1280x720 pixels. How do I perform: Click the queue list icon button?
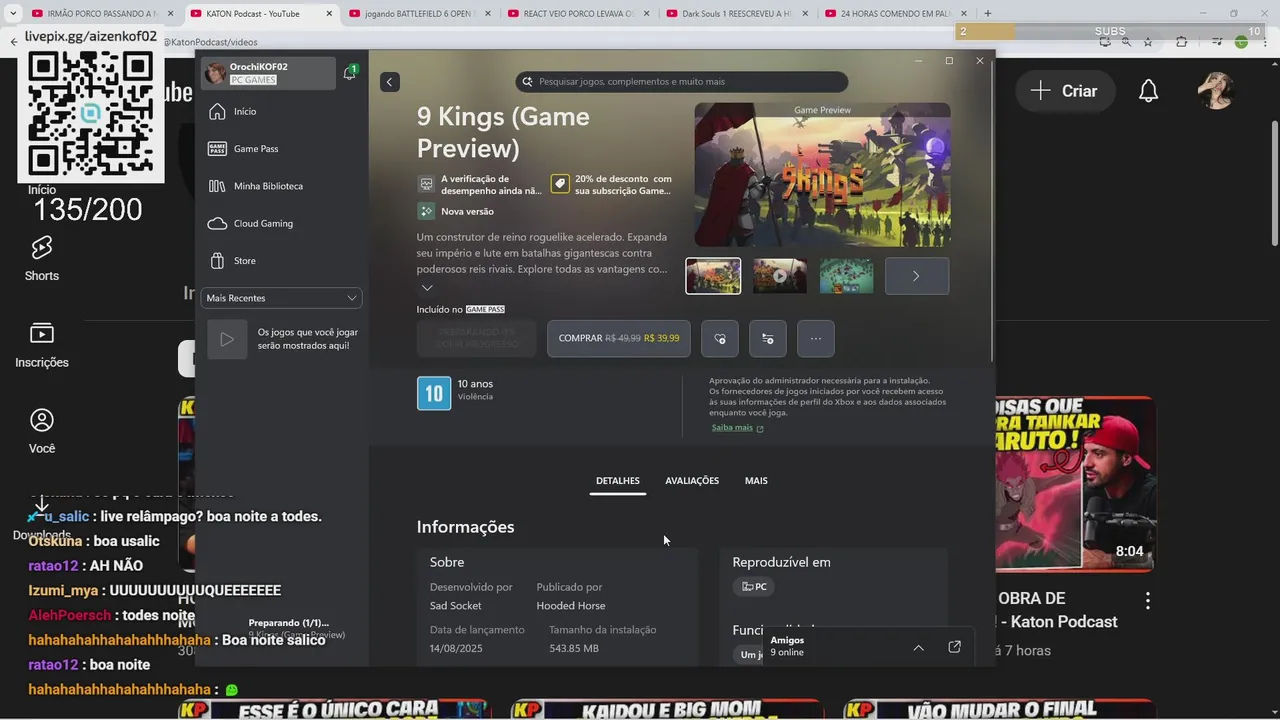pos(768,339)
